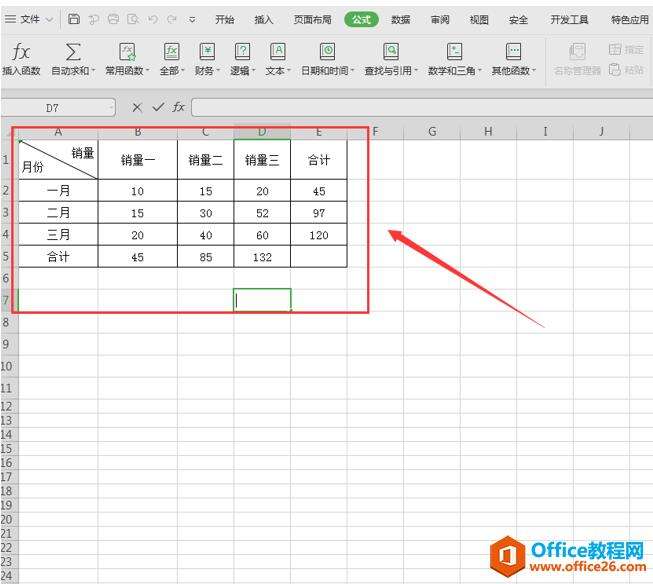Select the 二月 cell
Viewport: 653px width, 584px height.
[x=58, y=213]
